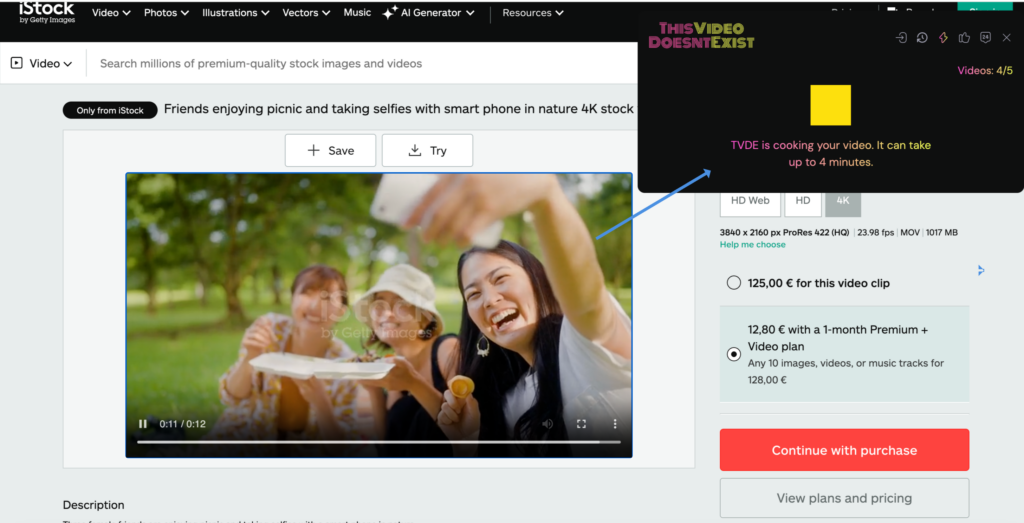
Task: Click the yellow square loading indicator
Action: [x=831, y=105]
